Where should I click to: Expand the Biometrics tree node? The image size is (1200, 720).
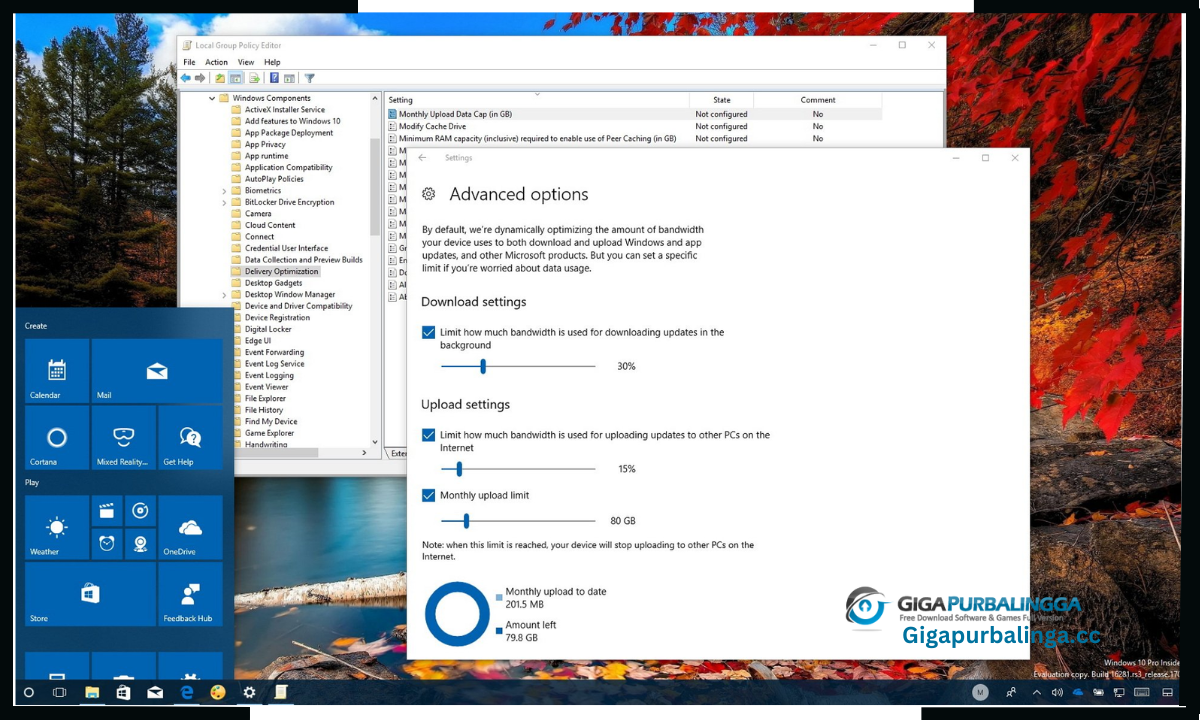coord(224,190)
